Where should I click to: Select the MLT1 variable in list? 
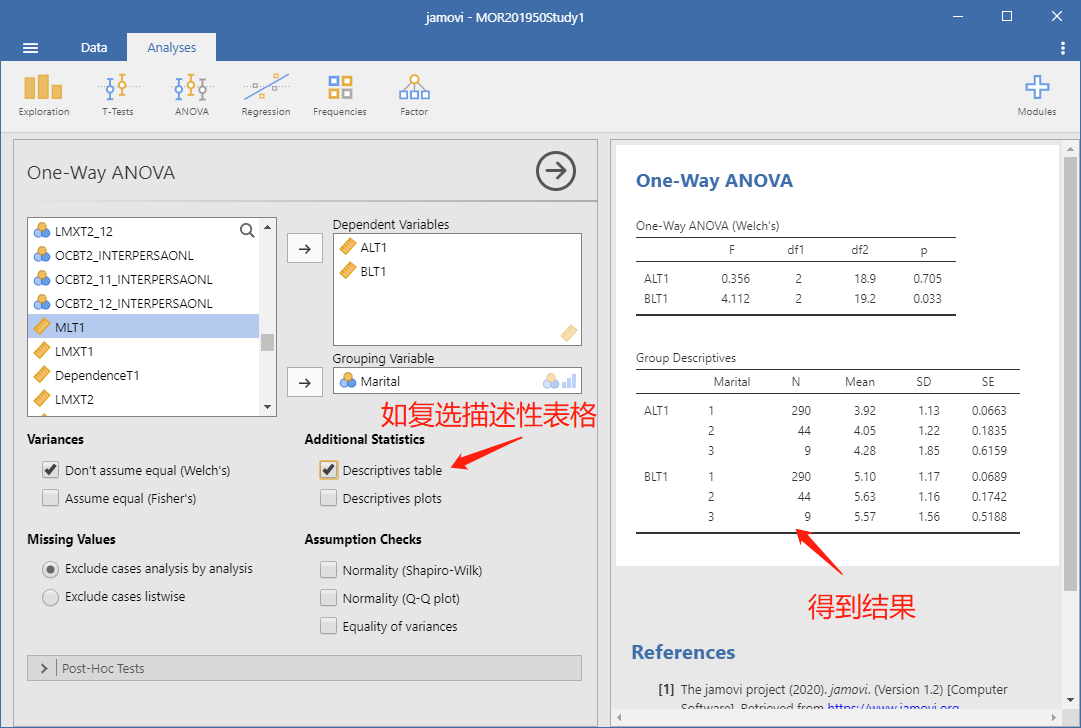[x=143, y=327]
